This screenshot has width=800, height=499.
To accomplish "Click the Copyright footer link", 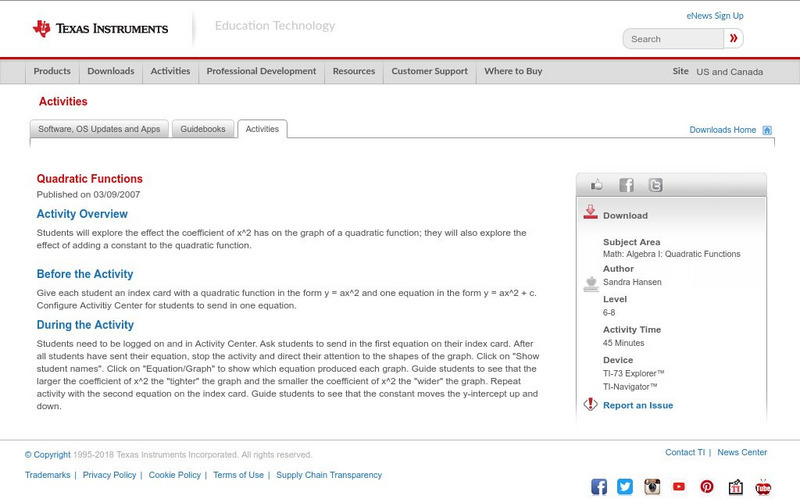I will pos(47,455).
